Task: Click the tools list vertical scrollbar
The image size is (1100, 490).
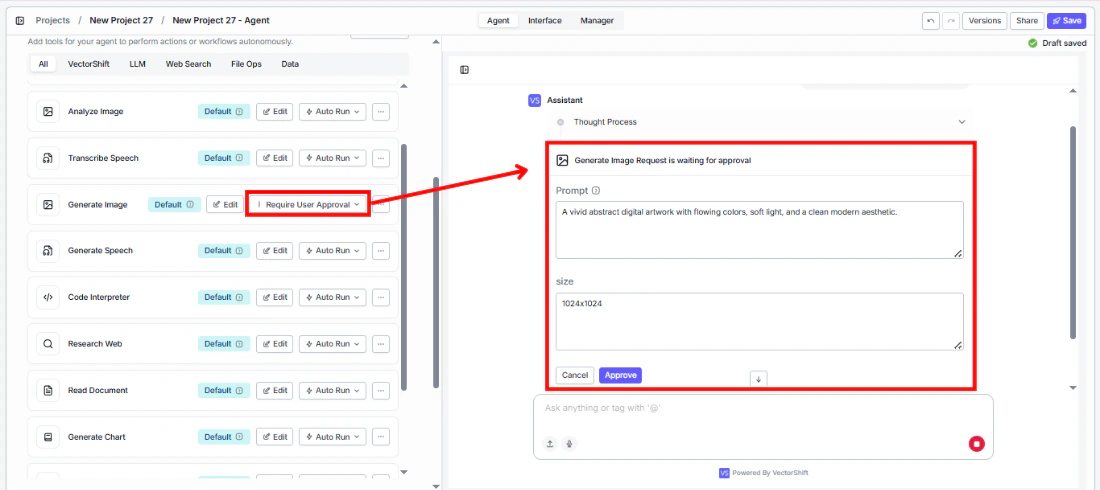Action: [403, 267]
